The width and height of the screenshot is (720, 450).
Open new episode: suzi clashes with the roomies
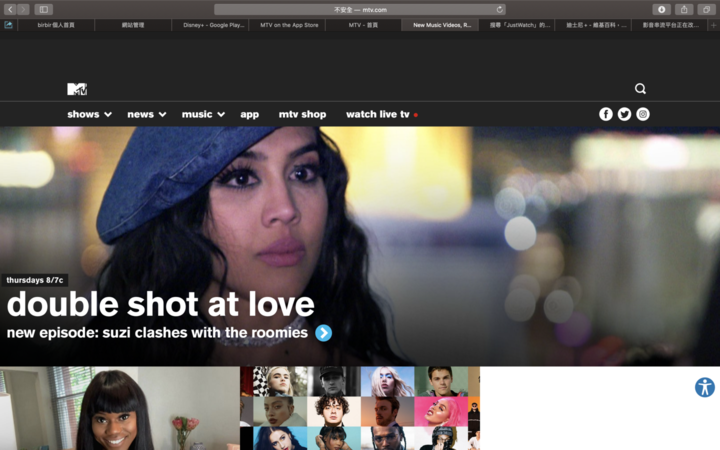click(157, 332)
